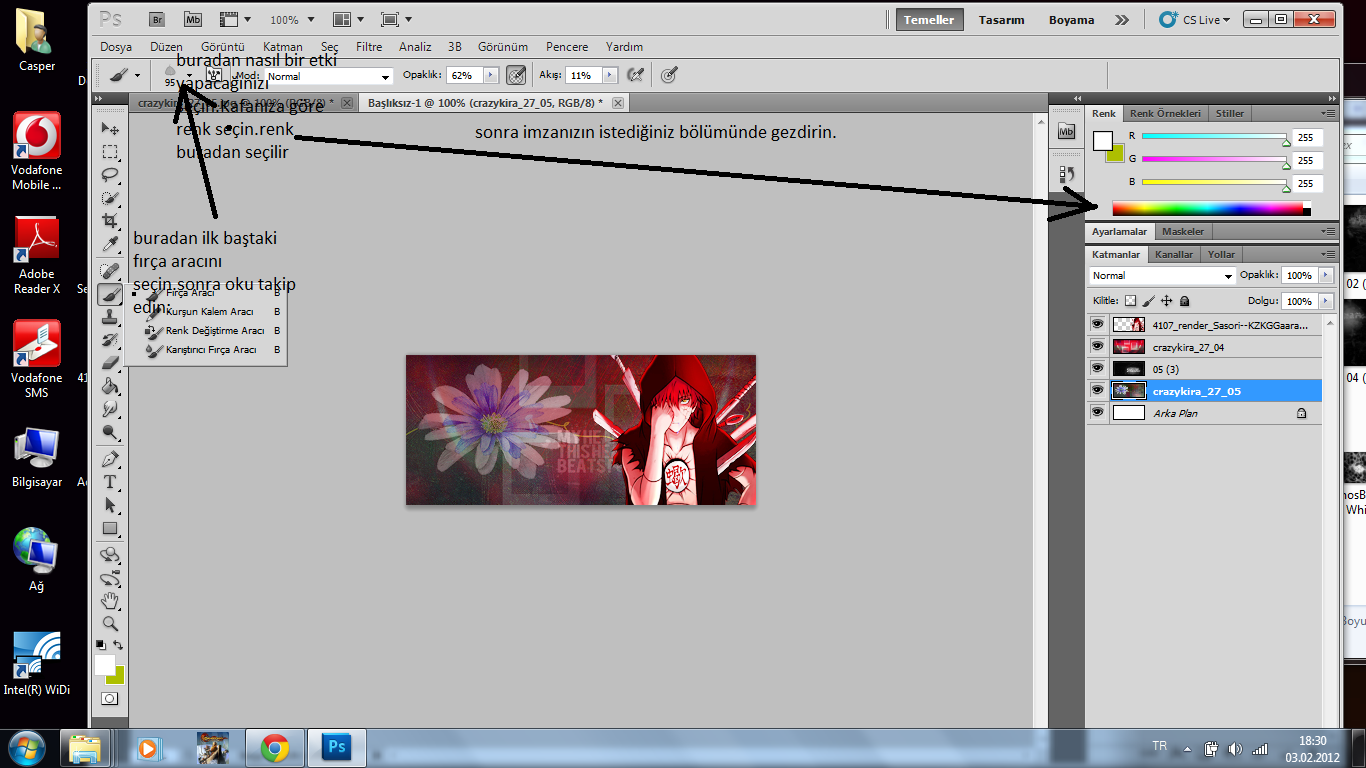Image resolution: width=1366 pixels, height=768 pixels.
Task: Open the History panel icon in dock
Action: (x=1066, y=175)
